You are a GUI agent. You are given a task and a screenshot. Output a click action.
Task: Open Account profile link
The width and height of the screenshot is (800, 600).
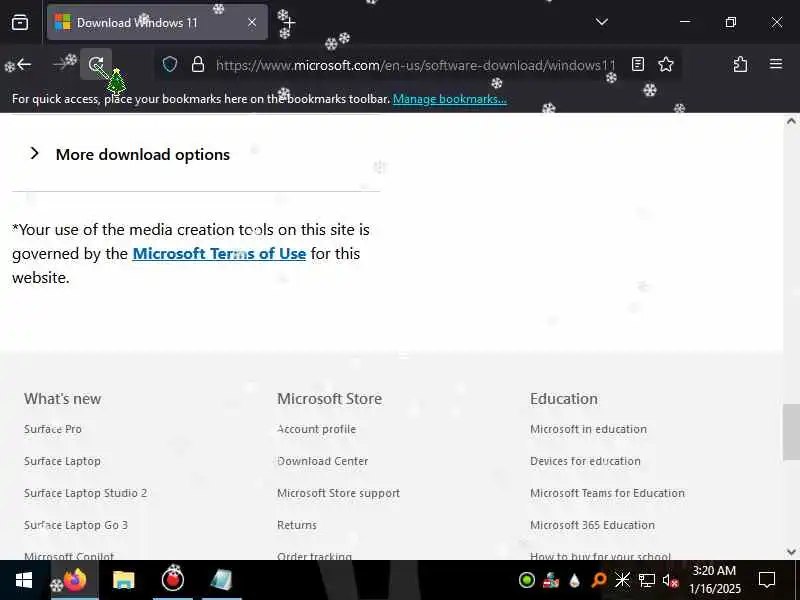coord(316,429)
